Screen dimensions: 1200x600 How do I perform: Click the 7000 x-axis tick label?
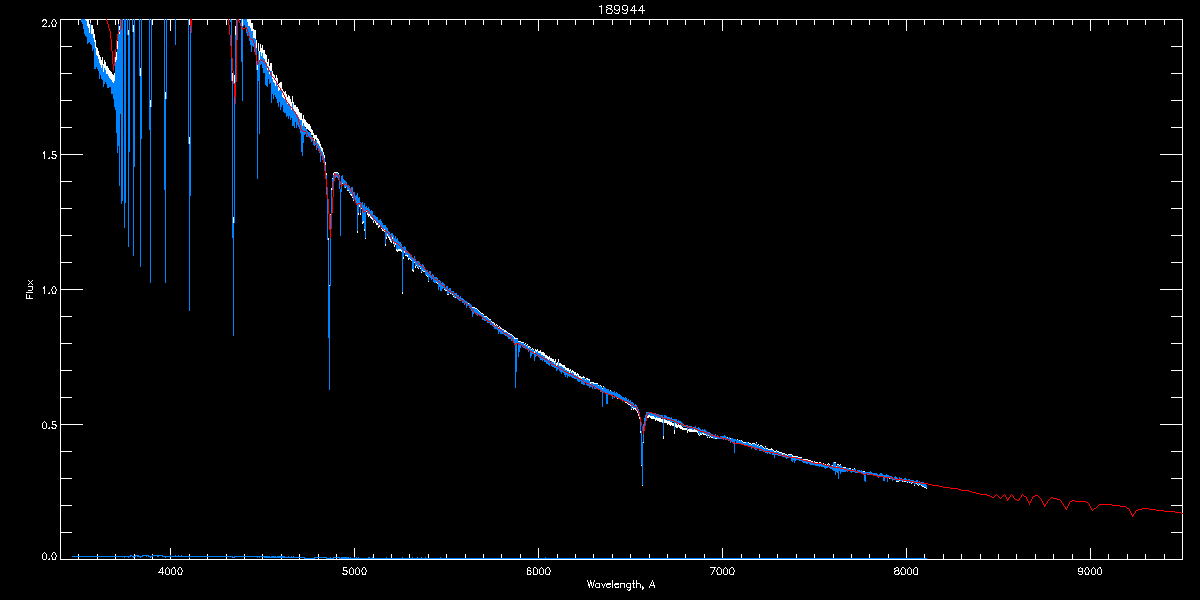pyautogui.click(x=722, y=572)
